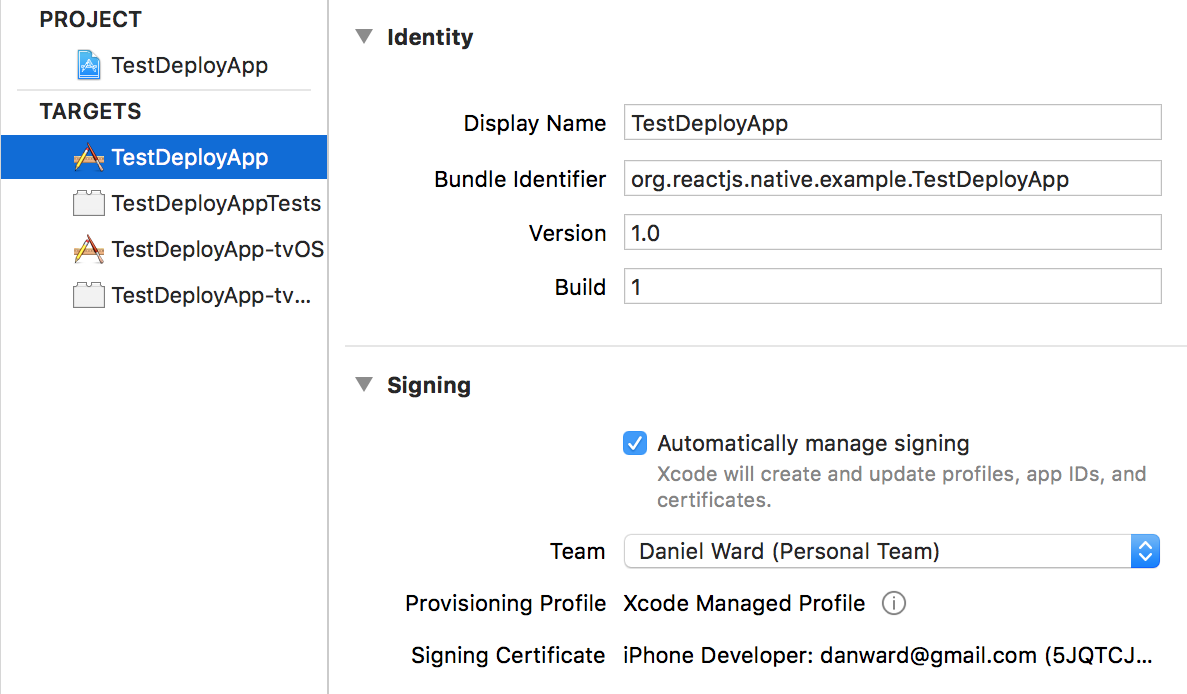Focus the Display Name text field
1187x694 pixels.
coord(892,123)
